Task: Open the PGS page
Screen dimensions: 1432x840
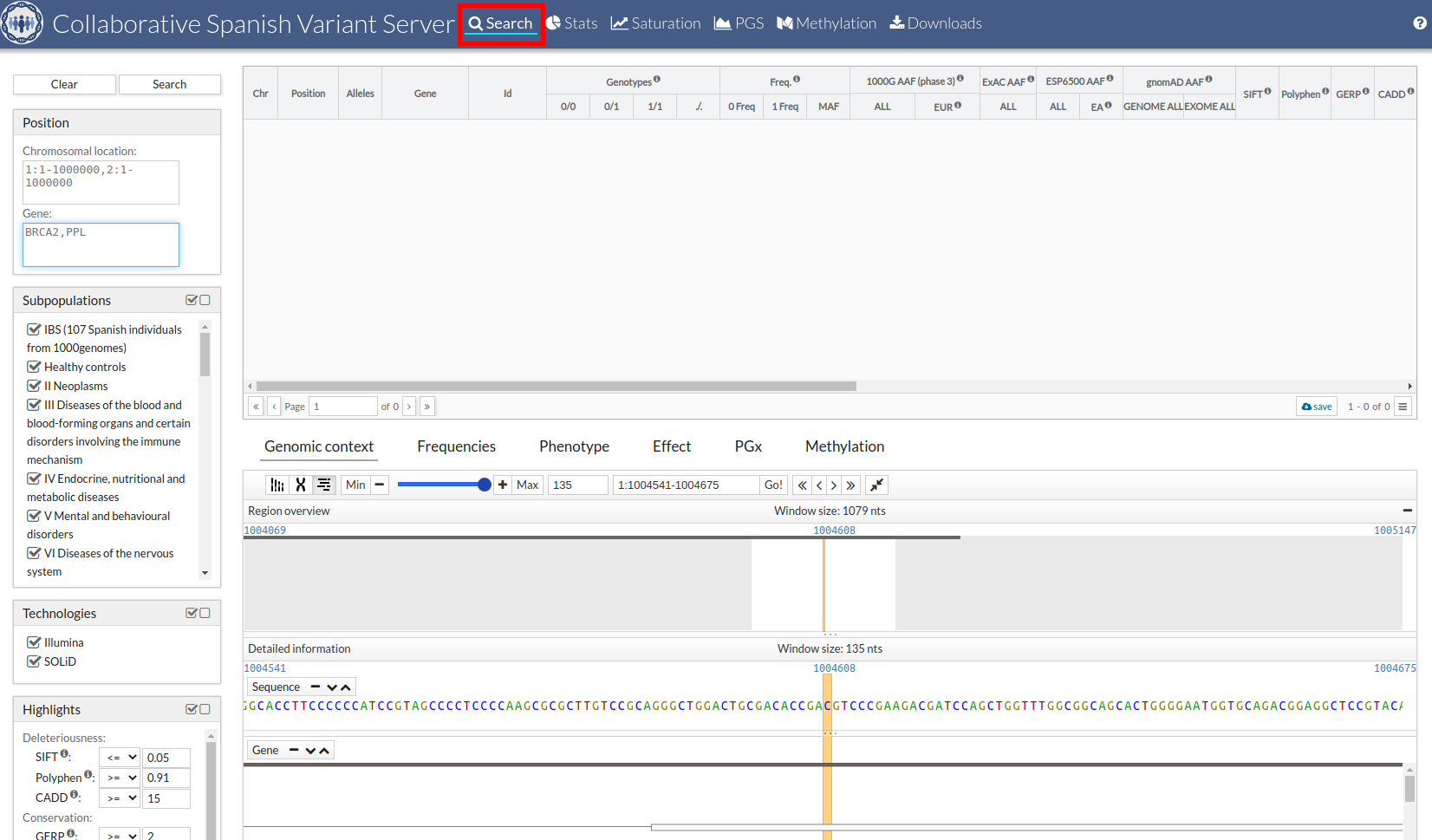Action: coord(739,23)
